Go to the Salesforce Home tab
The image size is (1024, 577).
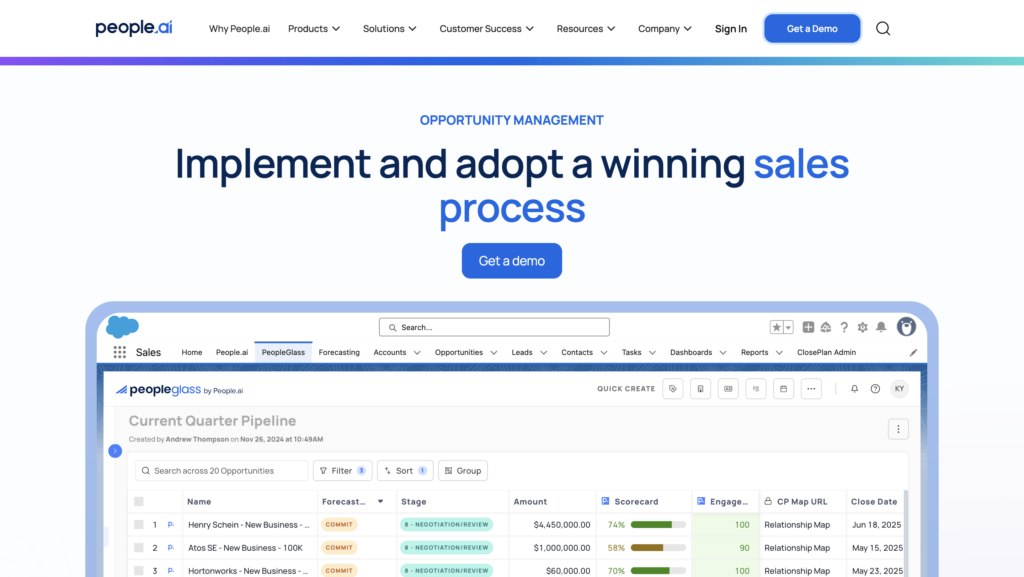click(191, 352)
